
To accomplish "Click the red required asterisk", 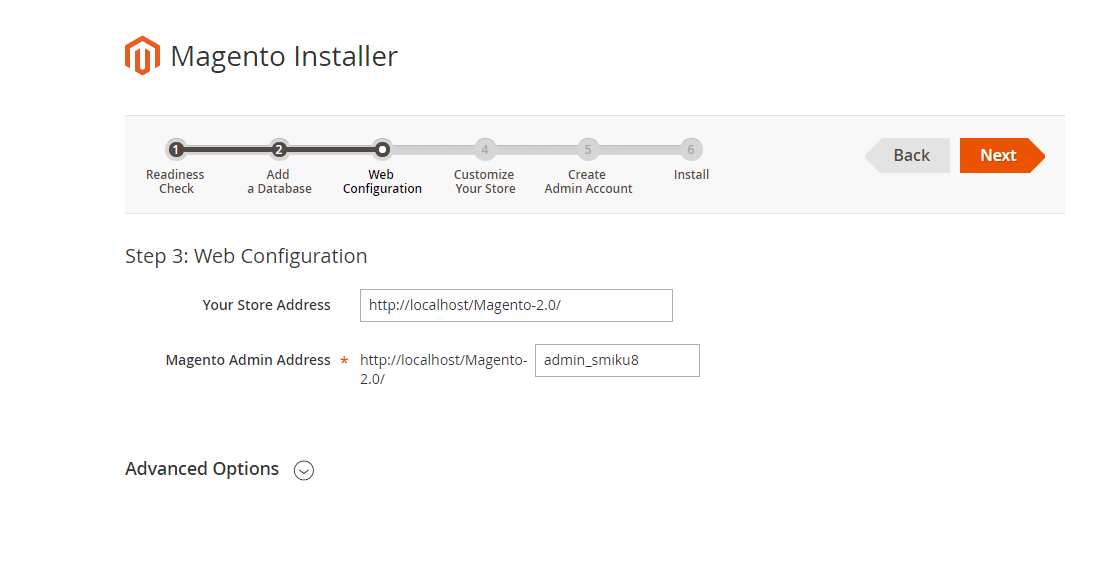I will pyautogui.click(x=344, y=361).
